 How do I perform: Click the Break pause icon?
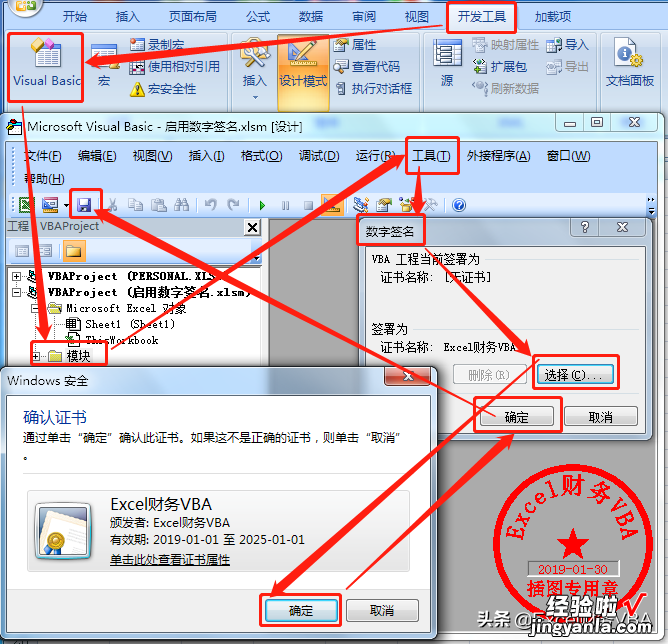coord(285,206)
